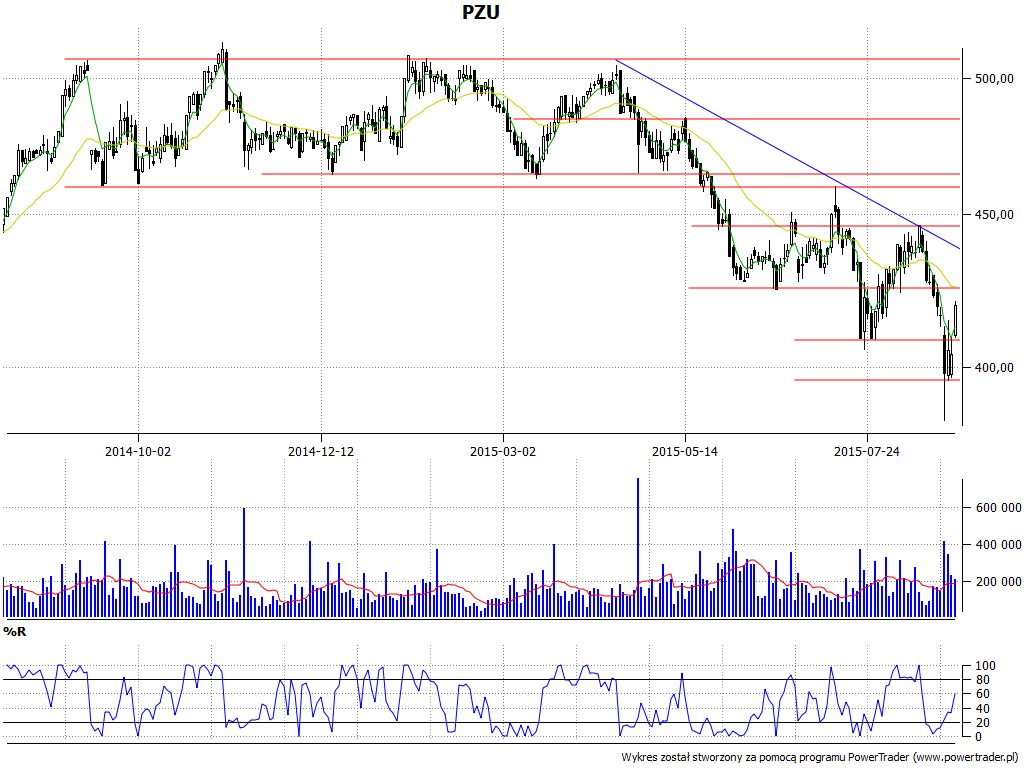Select the 500,00 price axis label

click(x=994, y=78)
